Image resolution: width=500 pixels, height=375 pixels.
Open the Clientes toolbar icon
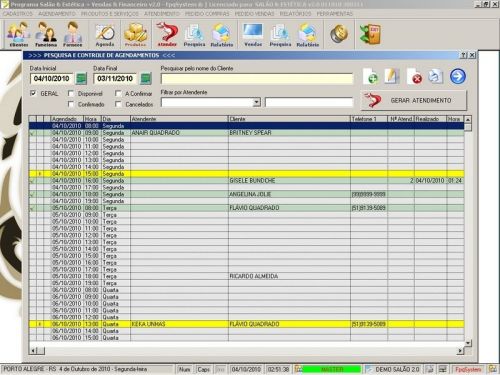pyautogui.click(x=18, y=34)
